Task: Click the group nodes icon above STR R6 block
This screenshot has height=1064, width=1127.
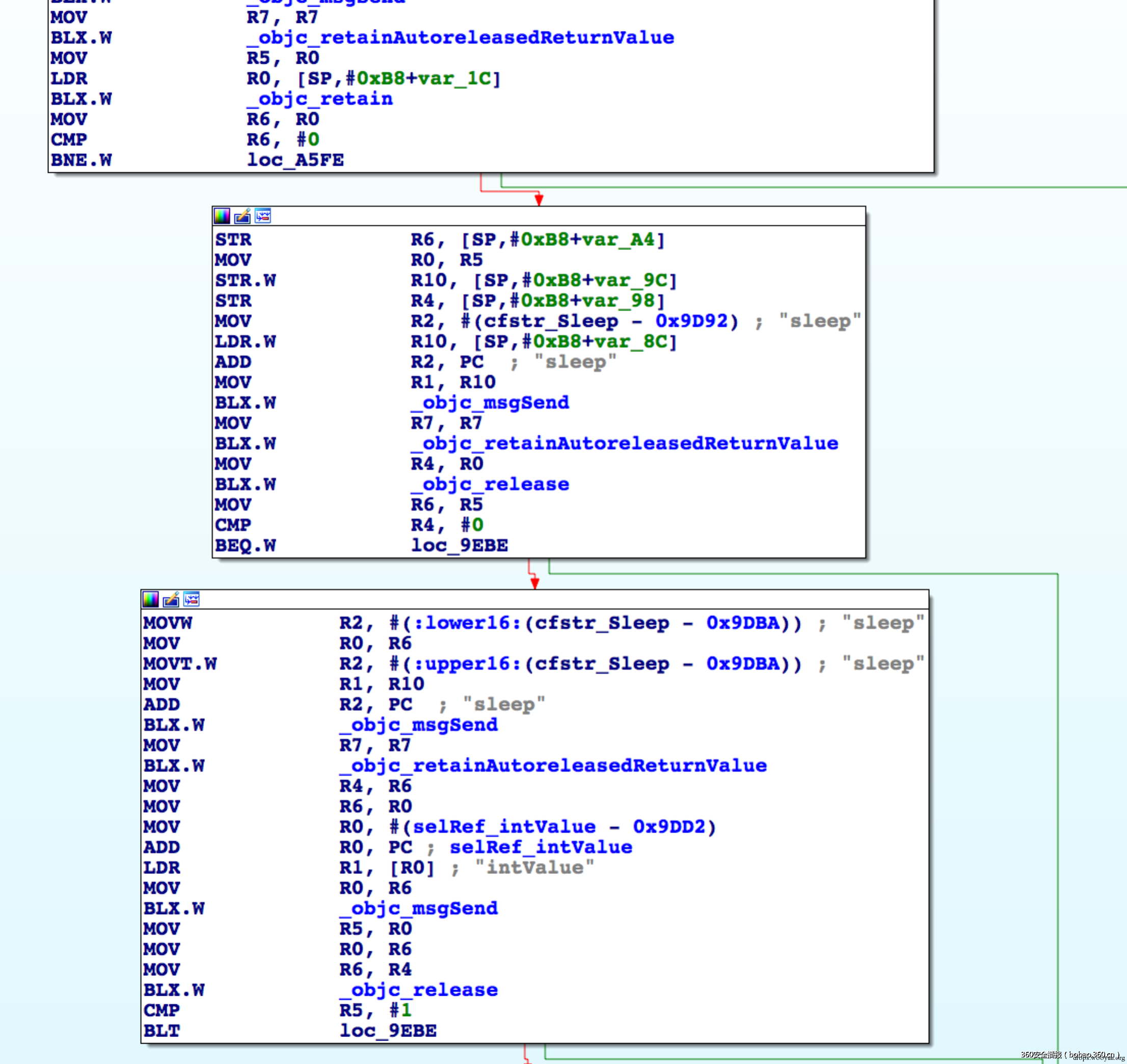Action: 262,216
